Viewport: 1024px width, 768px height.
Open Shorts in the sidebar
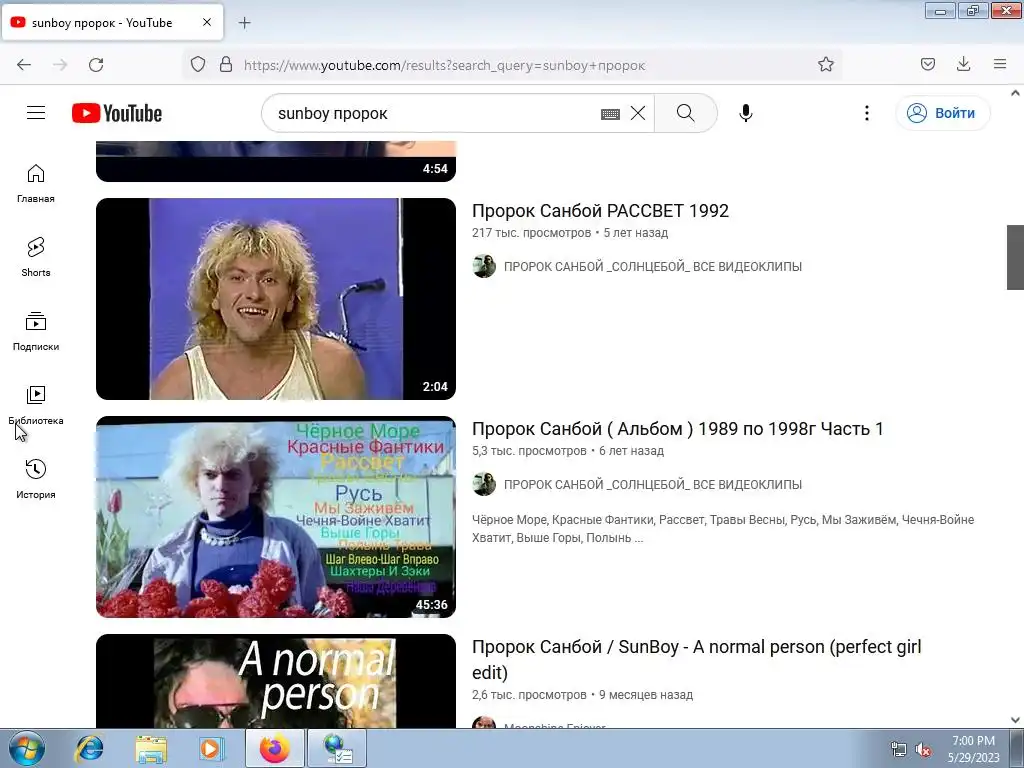tap(36, 257)
